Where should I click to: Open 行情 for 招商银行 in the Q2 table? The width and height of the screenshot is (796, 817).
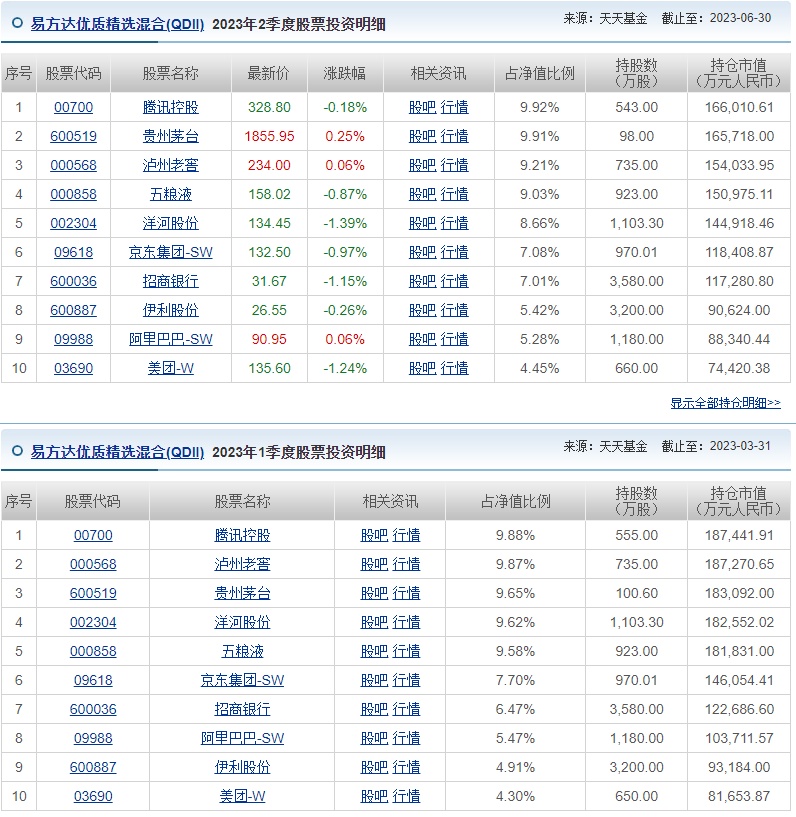pyautogui.click(x=455, y=281)
